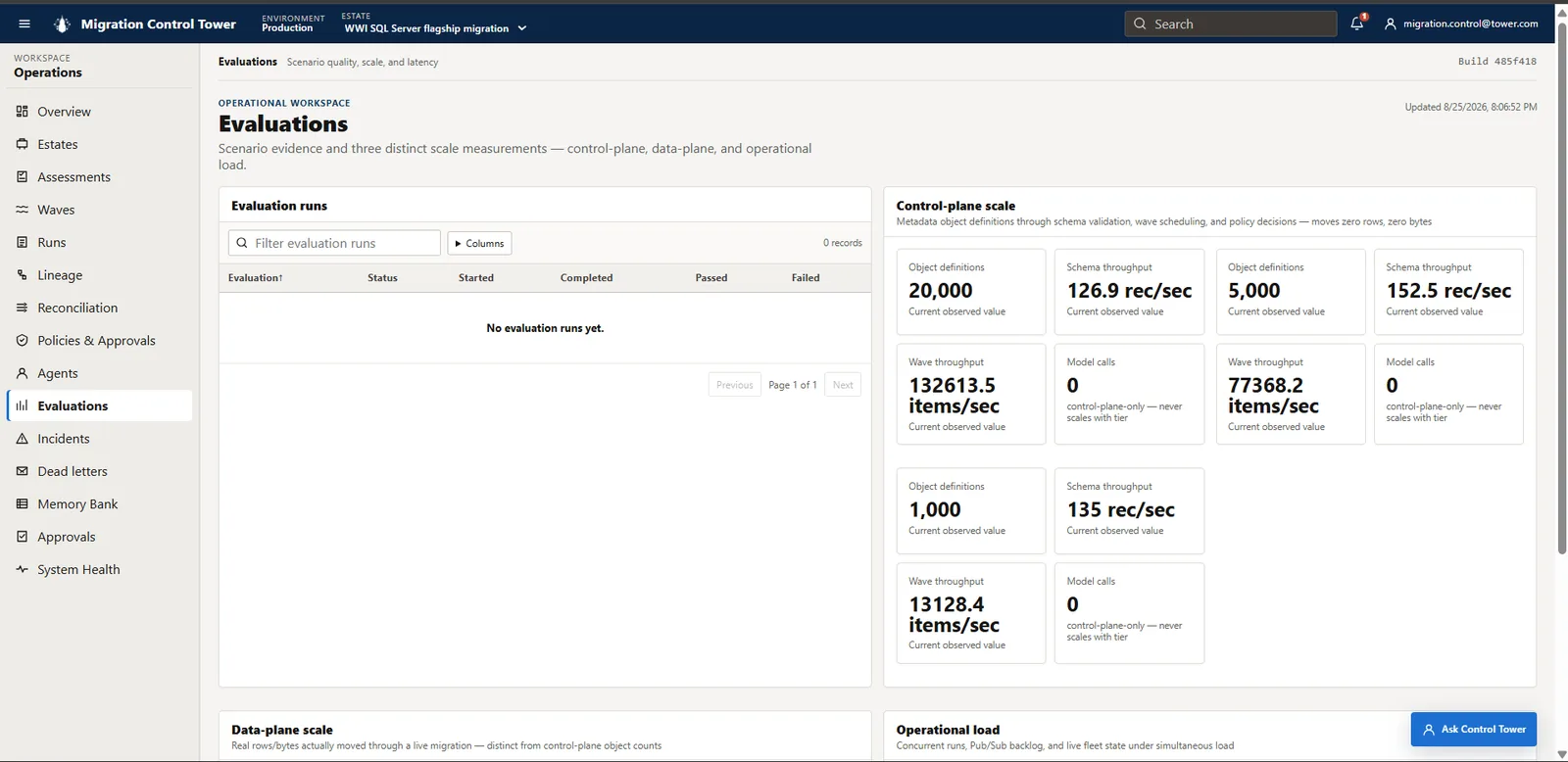Screen dimensions: 1568x762
Task: Sort by the Evaluation column header
Action: point(255,278)
